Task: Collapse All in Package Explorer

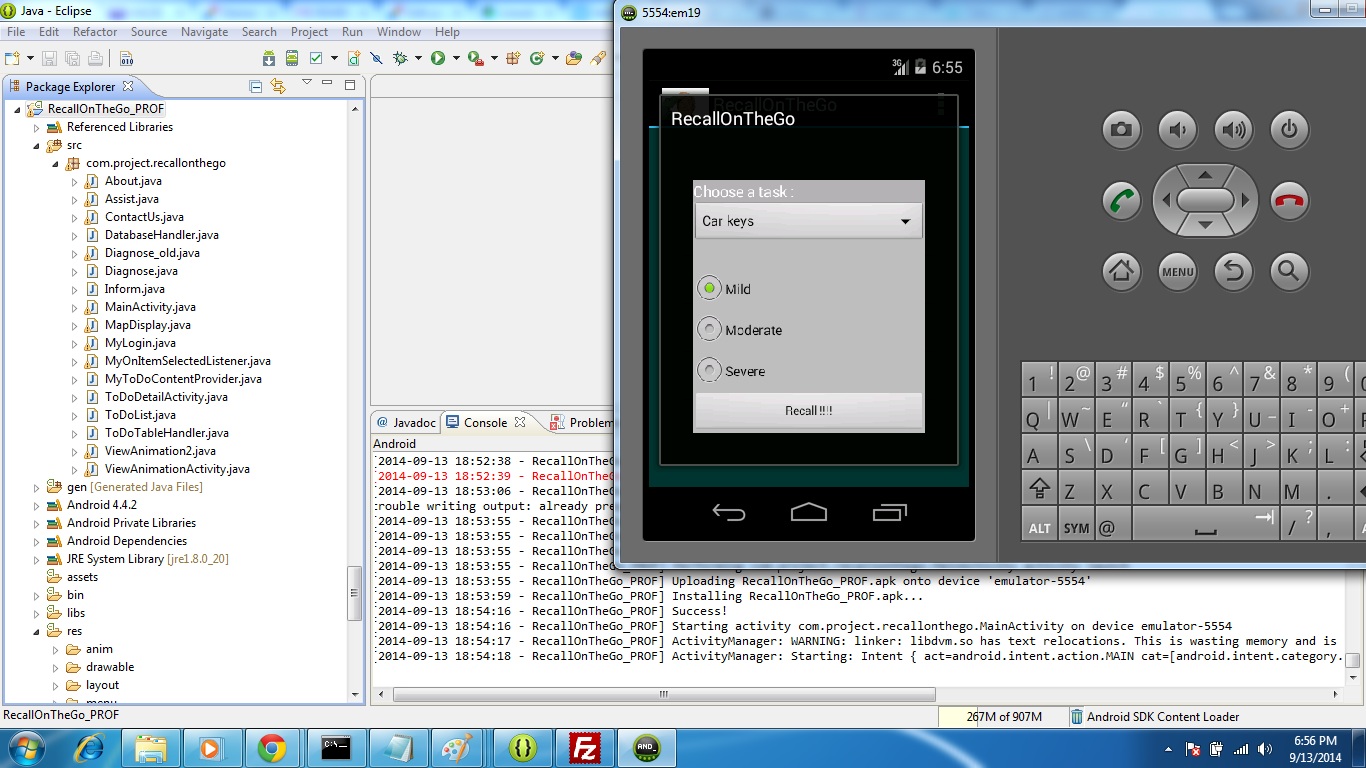Action: (x=255, y=86)
